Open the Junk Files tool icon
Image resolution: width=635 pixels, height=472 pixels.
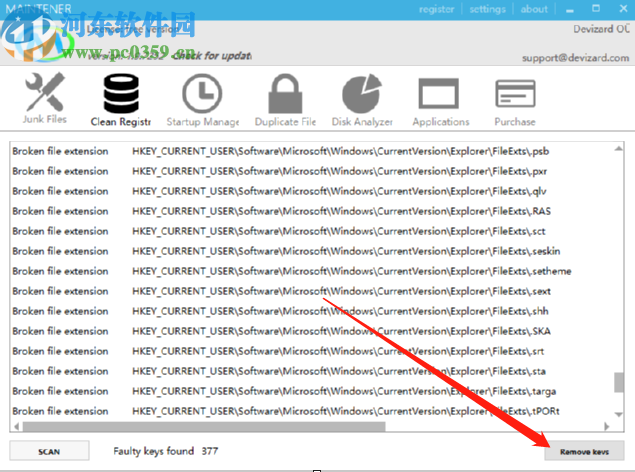point(45,92)
